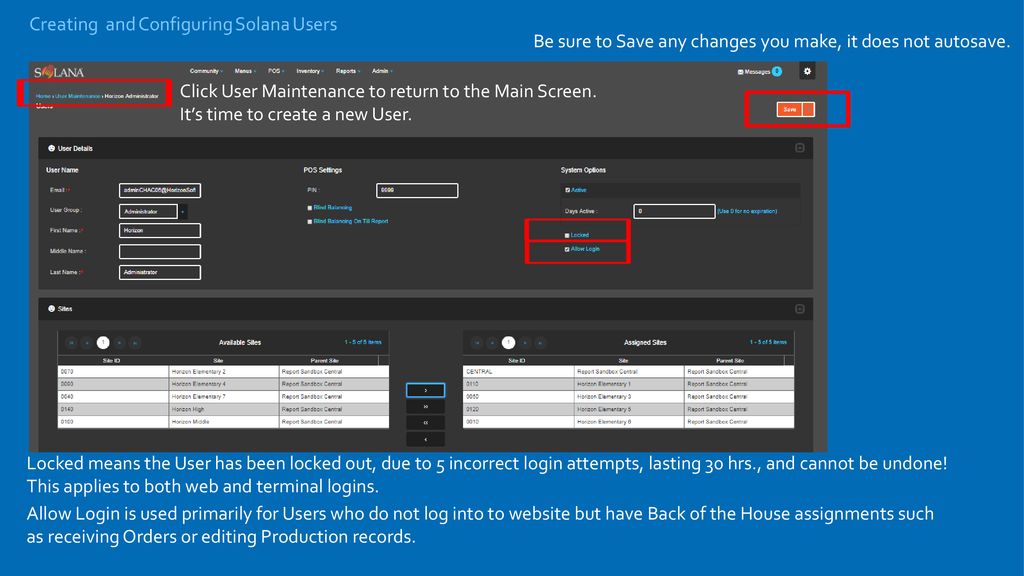Collapse the Sites panel

point(799,309)
